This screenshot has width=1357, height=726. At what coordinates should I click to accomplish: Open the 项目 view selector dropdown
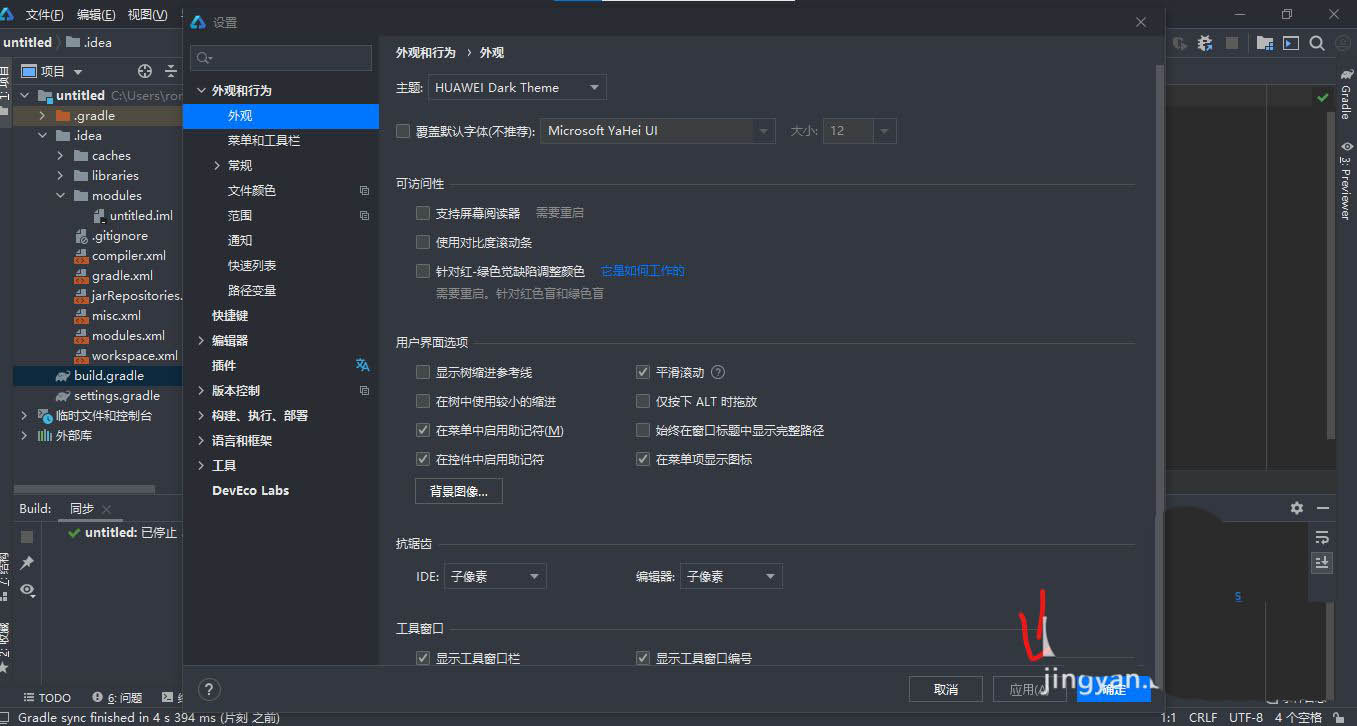[52, 71]
